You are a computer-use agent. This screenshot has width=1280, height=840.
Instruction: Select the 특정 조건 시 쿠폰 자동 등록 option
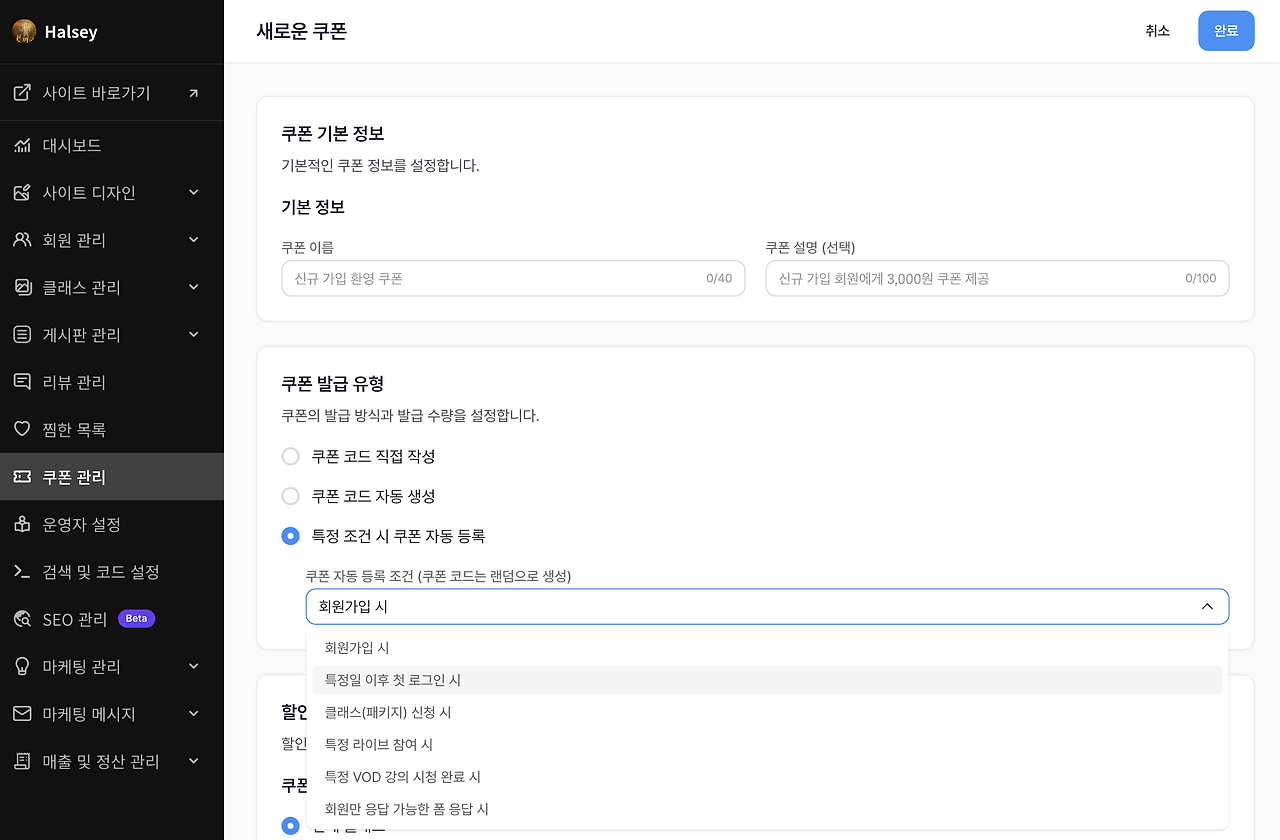click(290, 536)
